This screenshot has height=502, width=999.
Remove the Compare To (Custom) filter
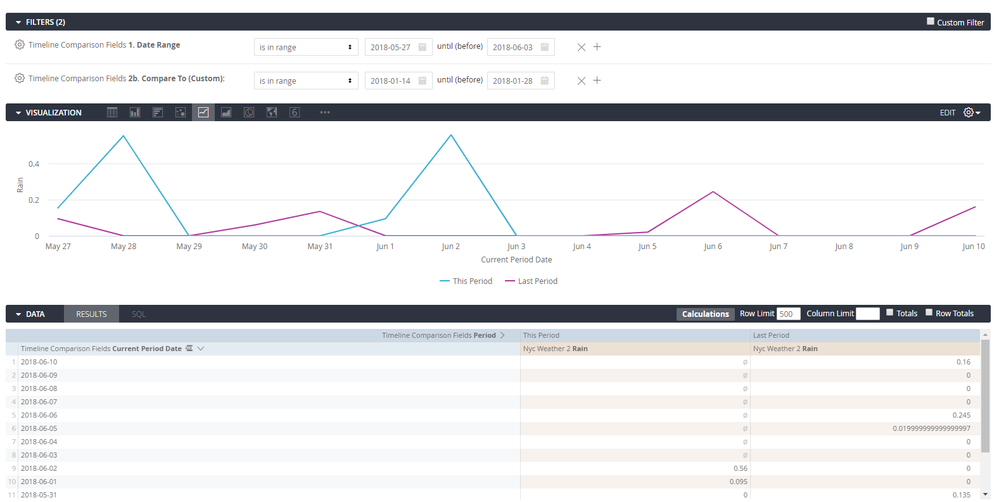(581, 81)
